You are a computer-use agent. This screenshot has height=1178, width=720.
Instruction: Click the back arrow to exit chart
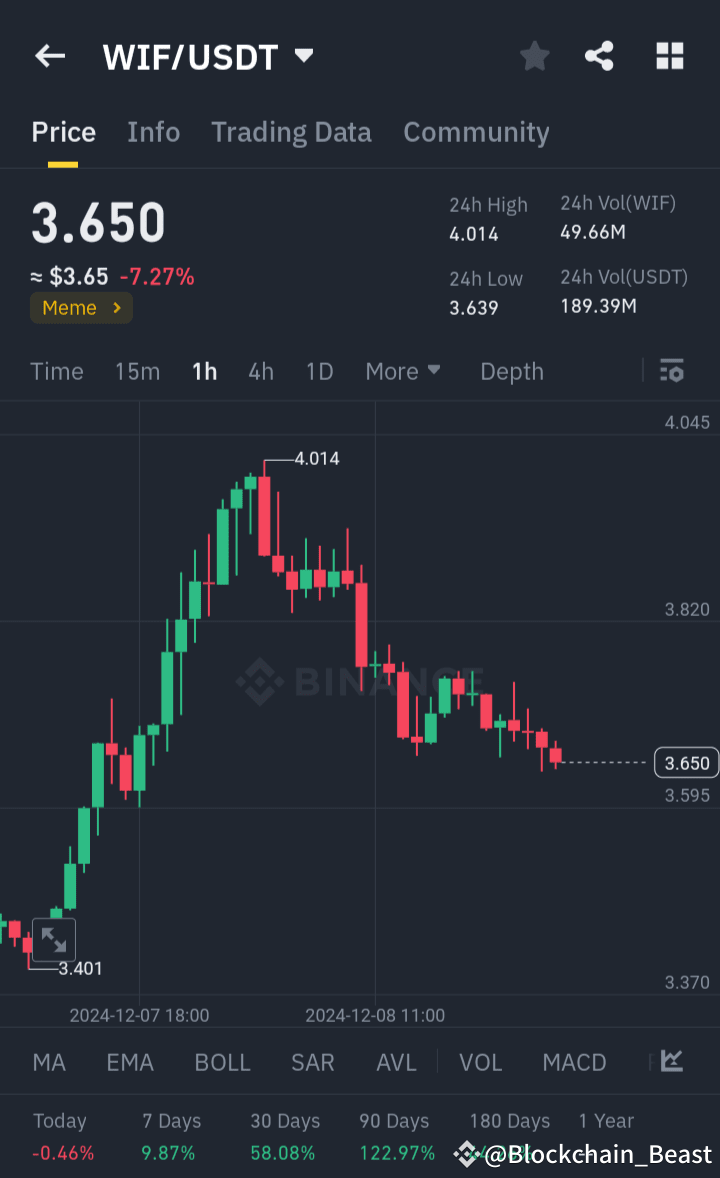[49, 56]
